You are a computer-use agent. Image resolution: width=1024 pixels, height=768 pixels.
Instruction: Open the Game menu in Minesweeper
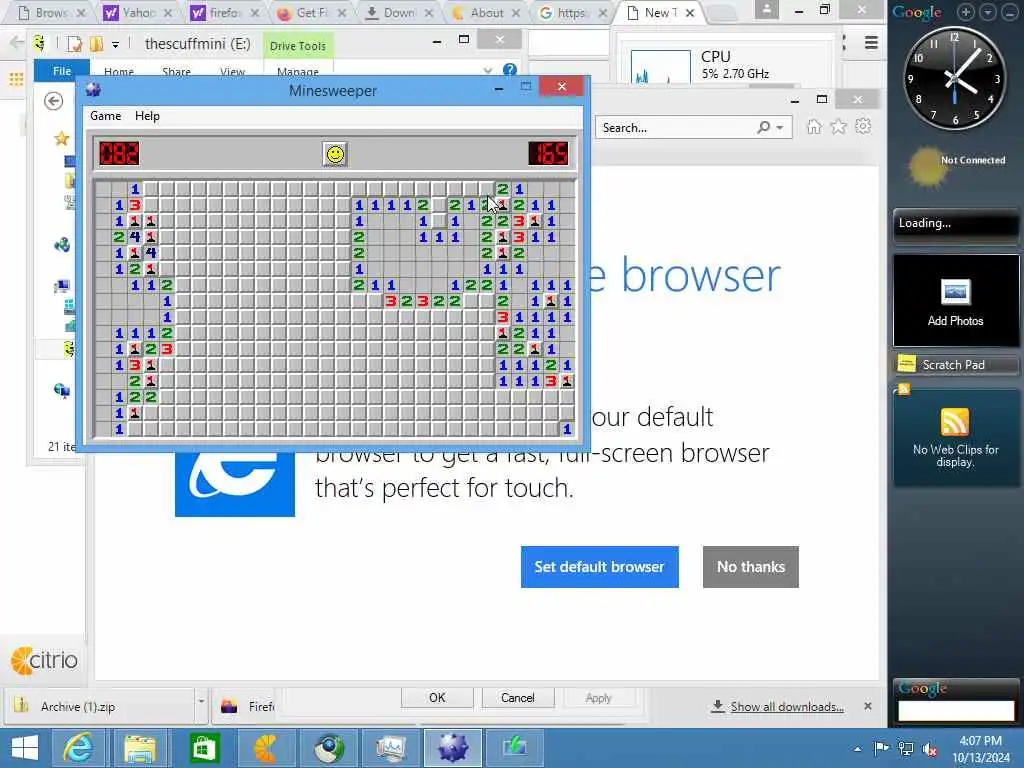(x=105, y=116)
